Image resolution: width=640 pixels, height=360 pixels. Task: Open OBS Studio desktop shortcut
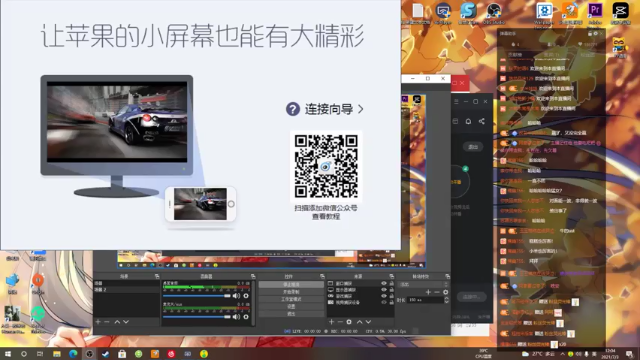(x=494, y=13)
